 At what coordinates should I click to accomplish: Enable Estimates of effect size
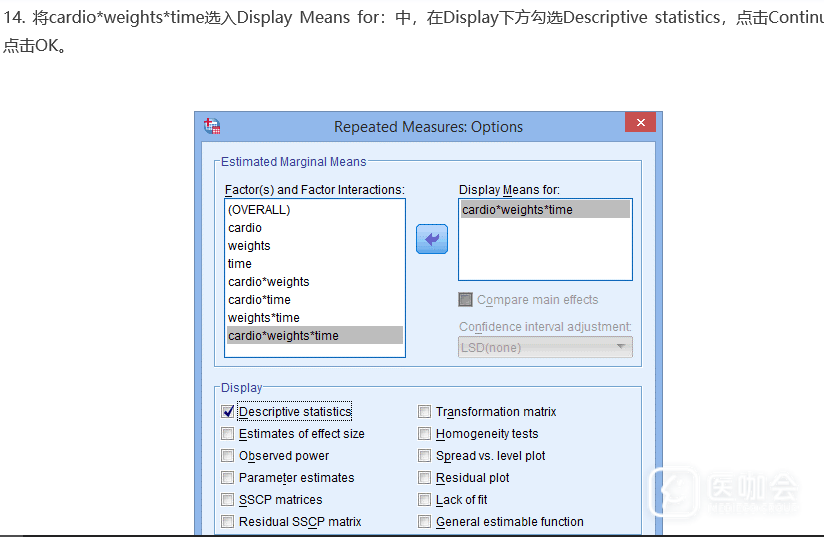[x=228, y=434]
